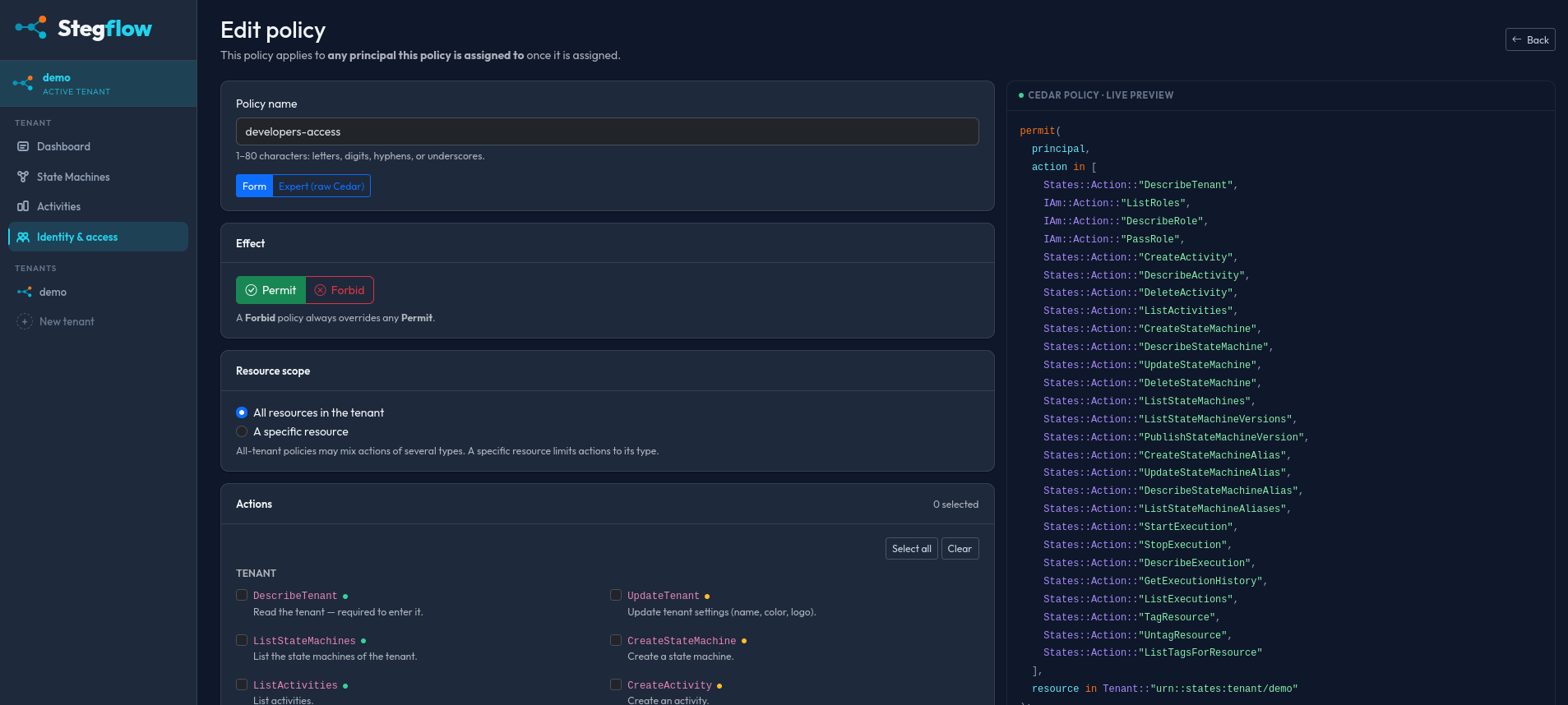Click the demo active tenant header
The image size is (1568, 705).
pyautogui.click(x=98, y=83)
